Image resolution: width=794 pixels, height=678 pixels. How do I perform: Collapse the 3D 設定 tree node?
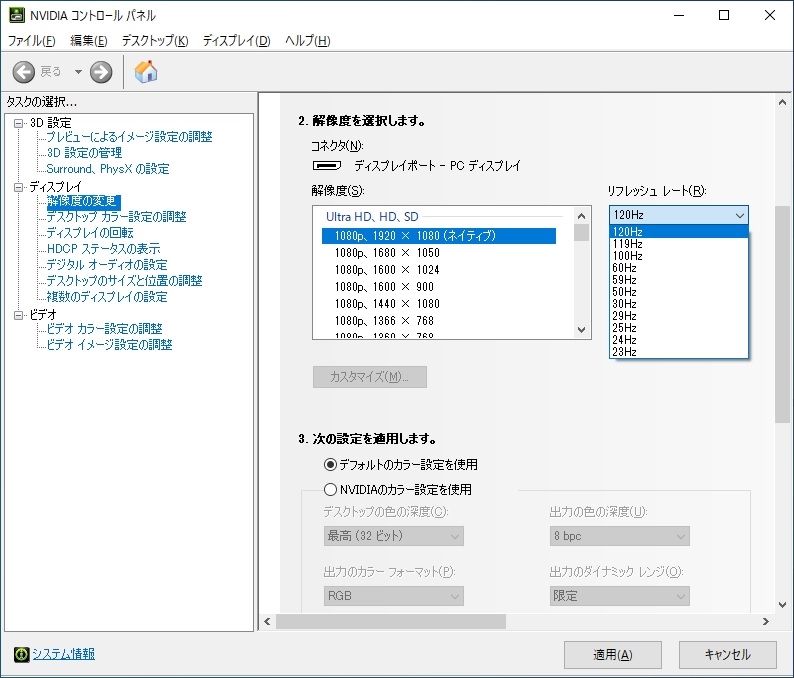[19, 123]
